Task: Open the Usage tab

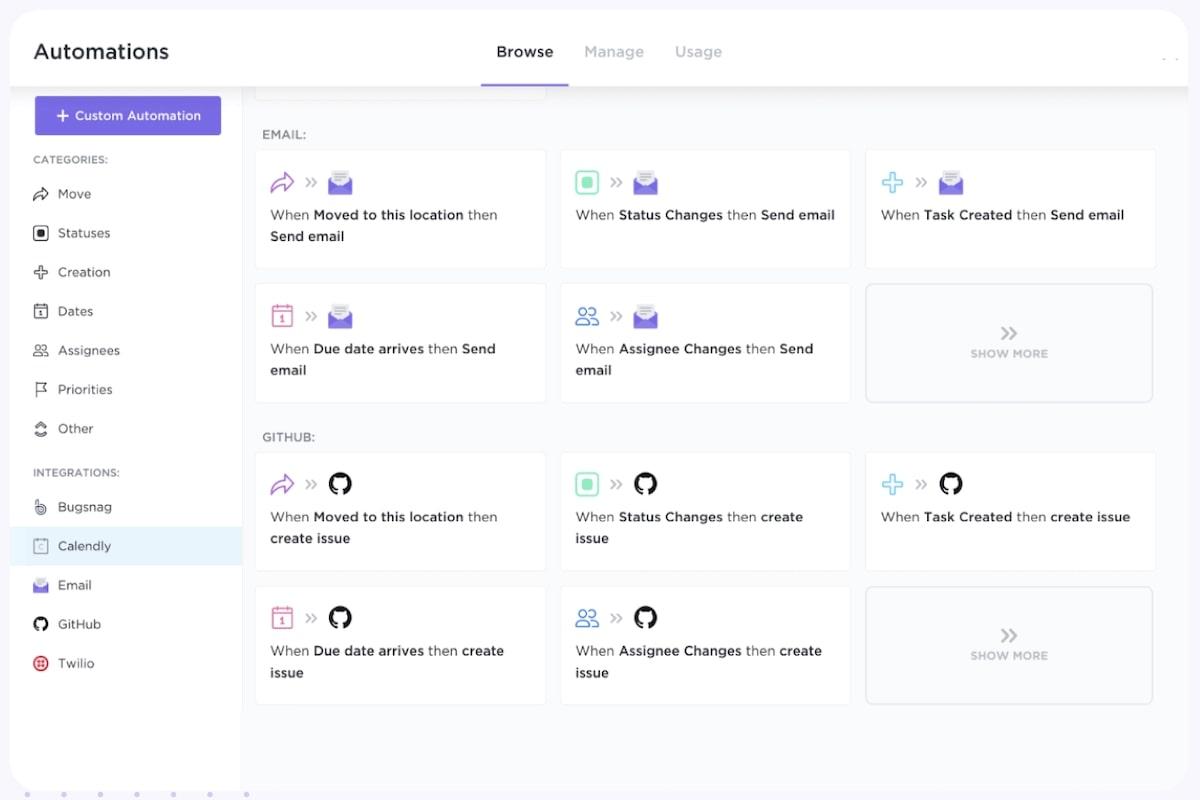Action: tap(698, 52)
